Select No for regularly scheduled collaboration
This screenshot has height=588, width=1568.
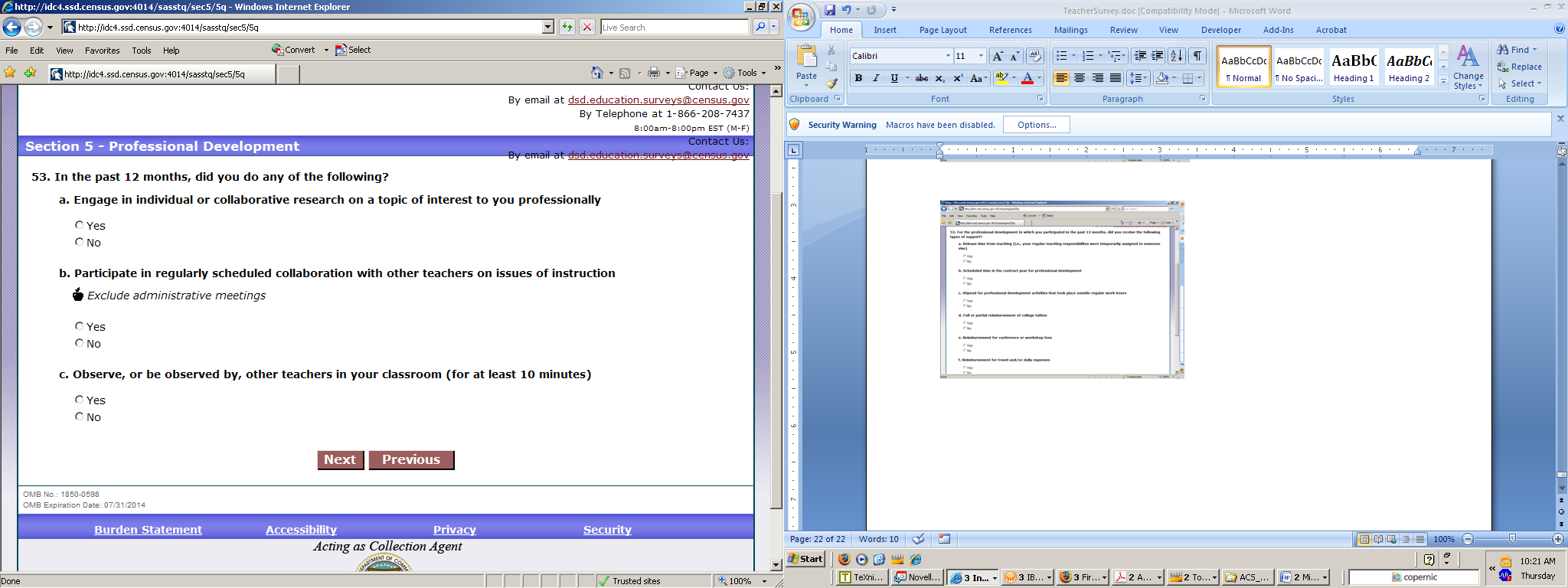click(79, 343)
